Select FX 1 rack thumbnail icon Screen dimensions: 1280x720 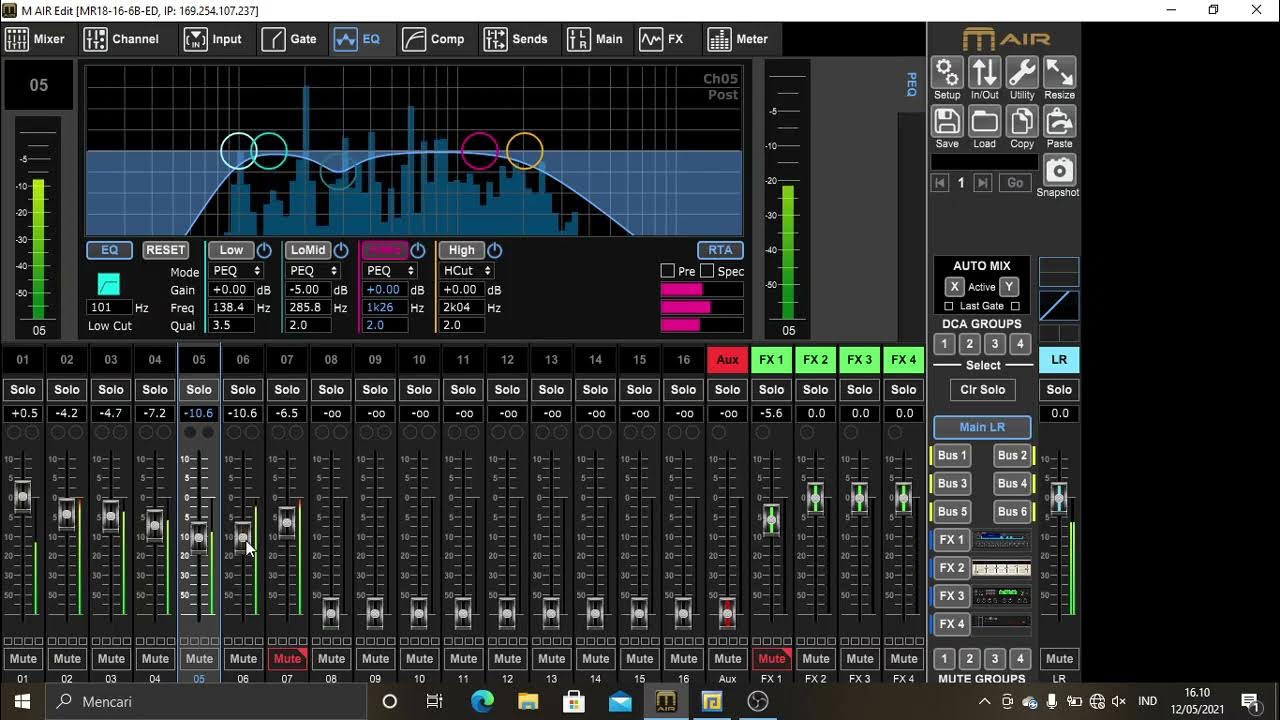click(x=1002, y=540)
